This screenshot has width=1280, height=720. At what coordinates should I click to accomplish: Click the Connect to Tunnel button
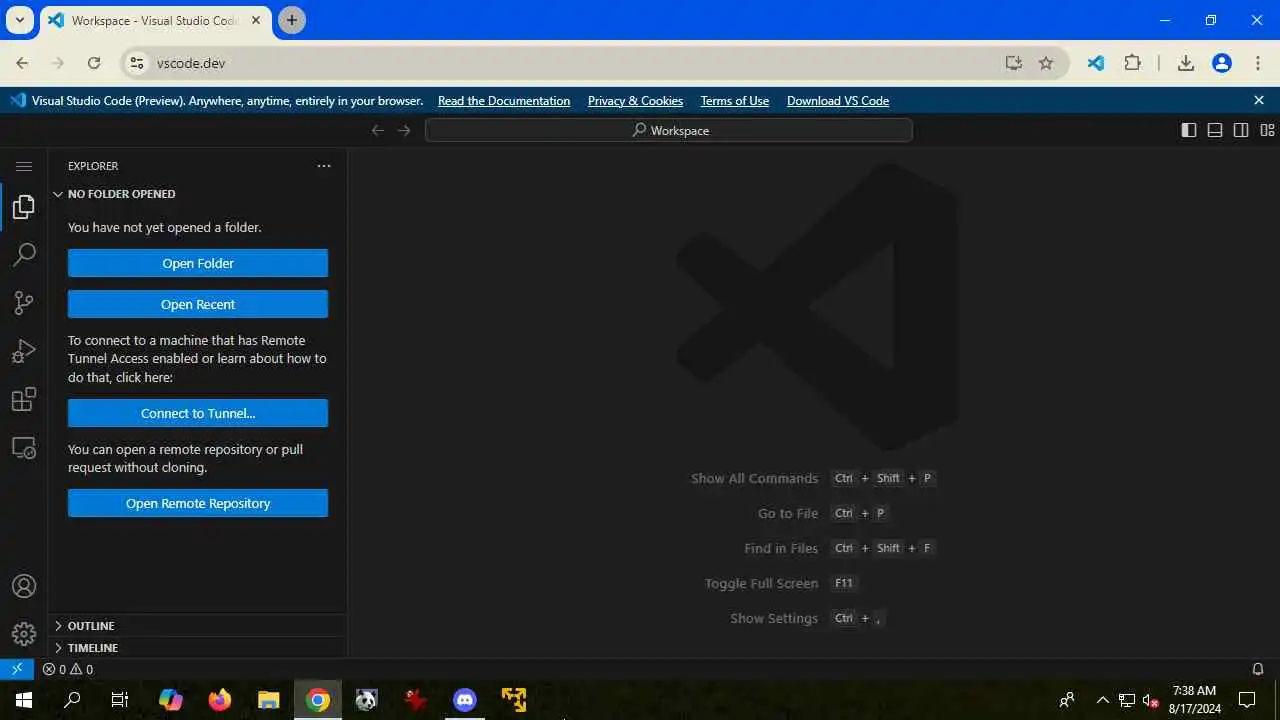point(198,413)
